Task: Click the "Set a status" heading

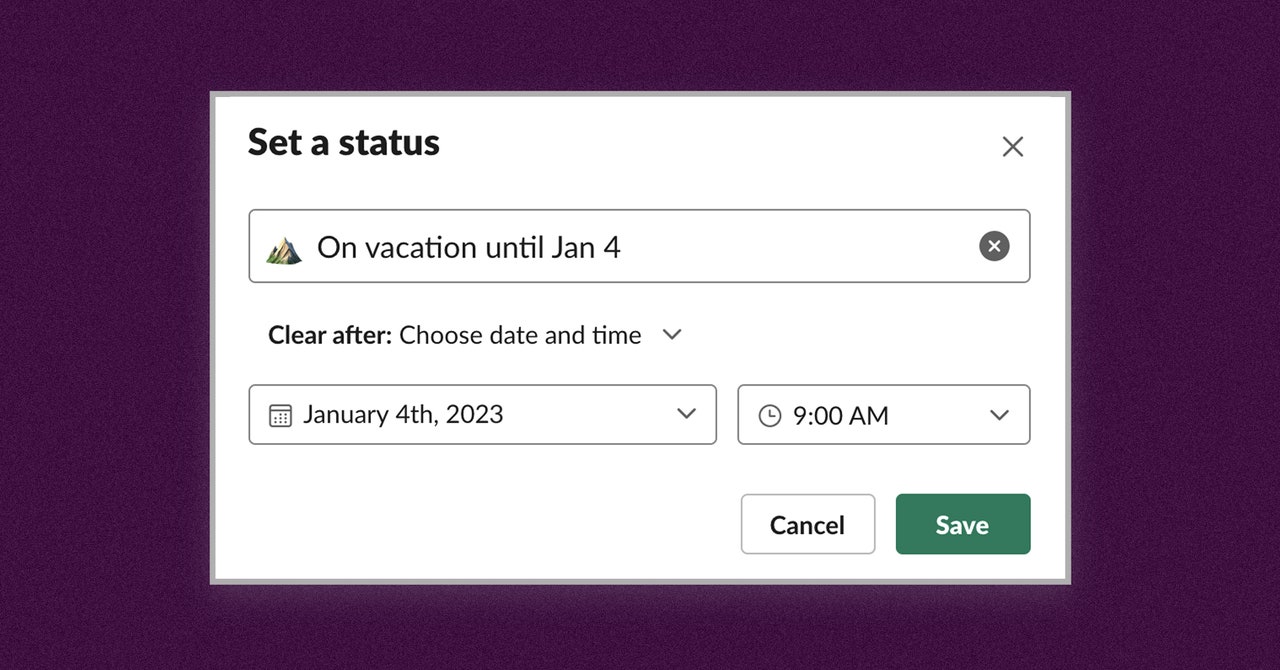Action: point(344,142)
